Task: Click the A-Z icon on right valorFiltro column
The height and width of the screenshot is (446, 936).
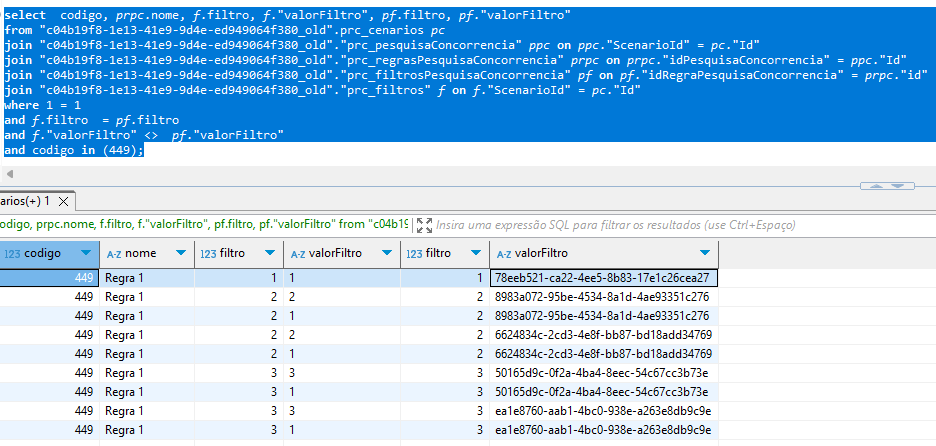Action: pos(504,254)
